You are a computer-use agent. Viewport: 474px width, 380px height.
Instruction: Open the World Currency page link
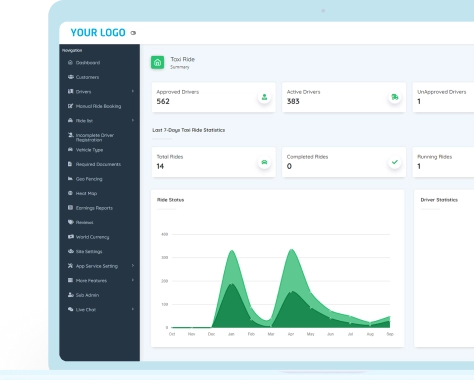pyautogui.click(x=92, y=237)
